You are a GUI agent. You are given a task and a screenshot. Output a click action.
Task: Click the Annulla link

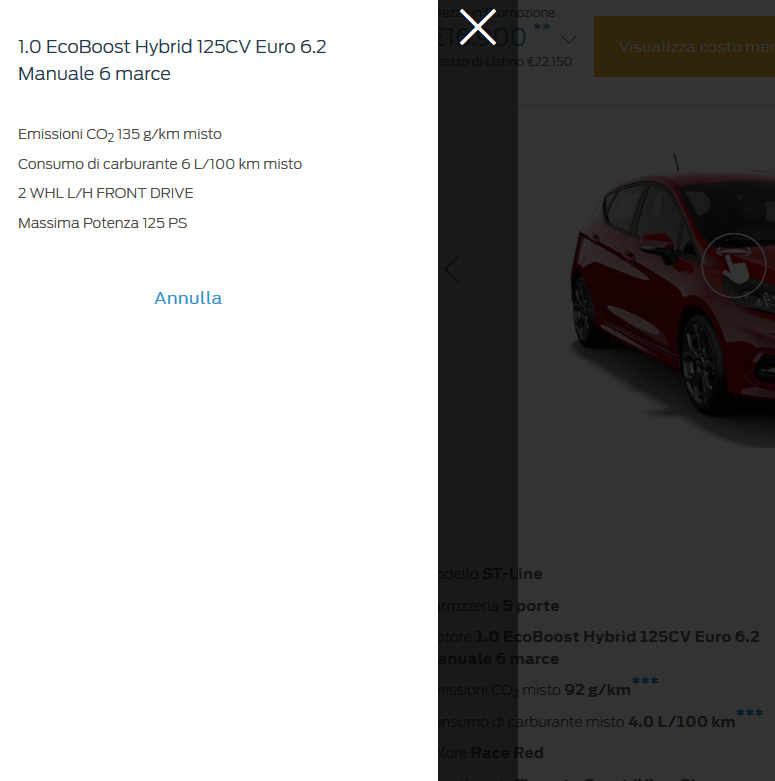point(188,298)
